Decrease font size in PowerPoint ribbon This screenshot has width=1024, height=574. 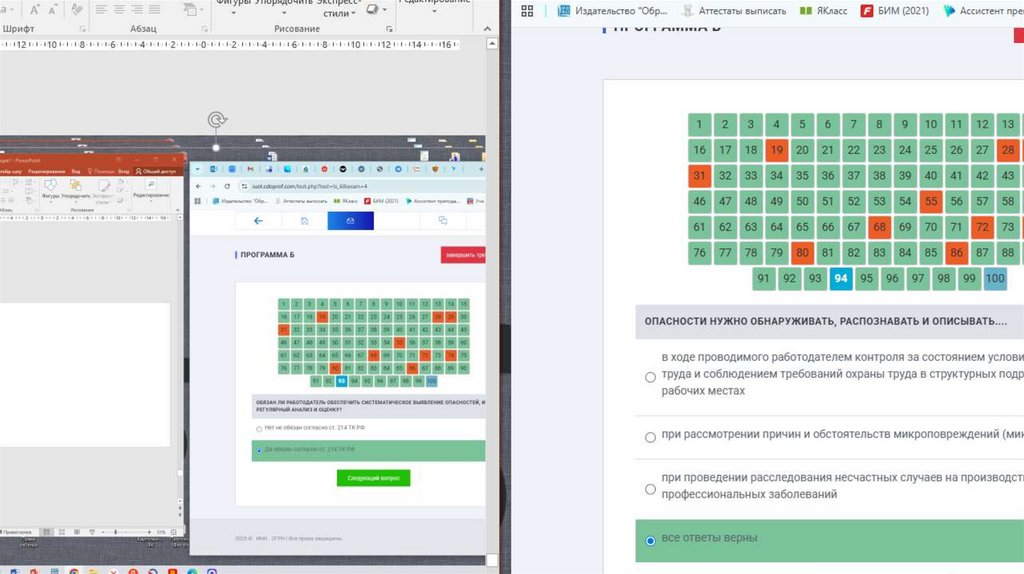52,9
